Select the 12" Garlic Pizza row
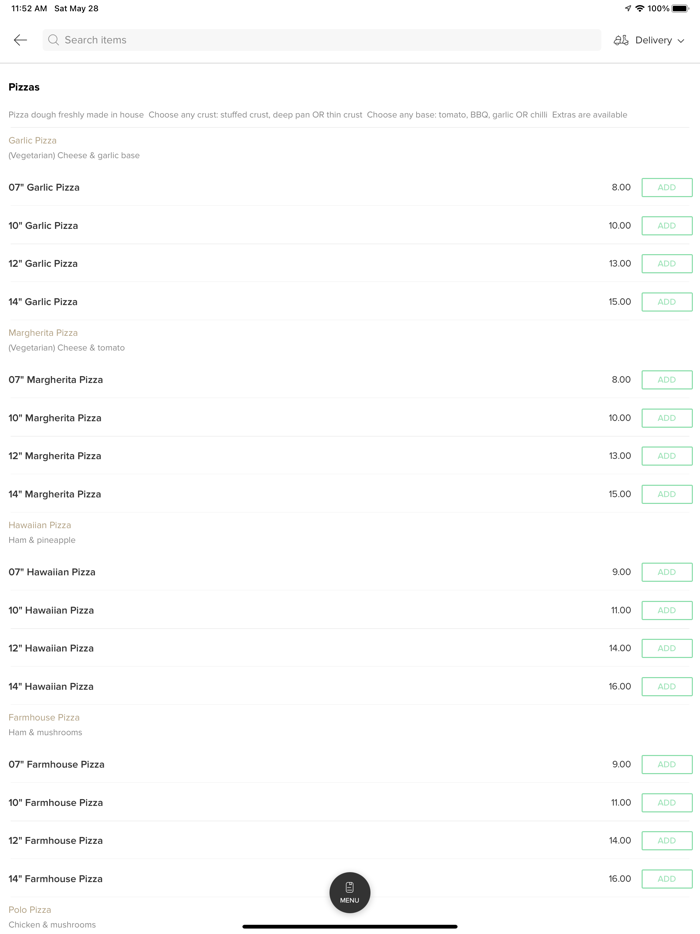 [300, 264]
